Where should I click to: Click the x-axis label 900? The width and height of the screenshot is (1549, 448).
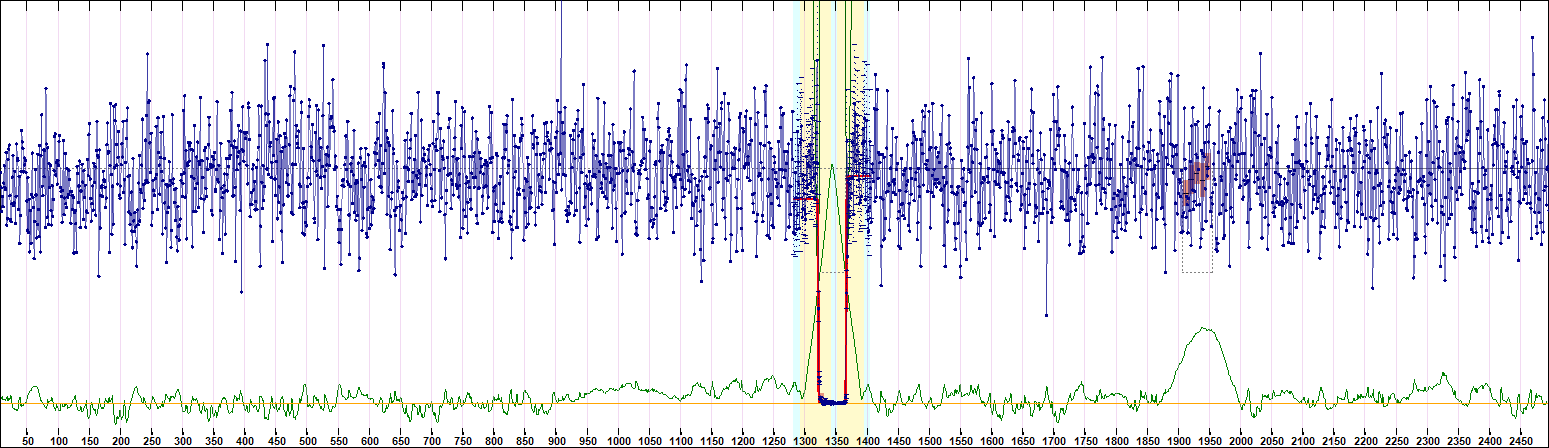click(557, 441)
